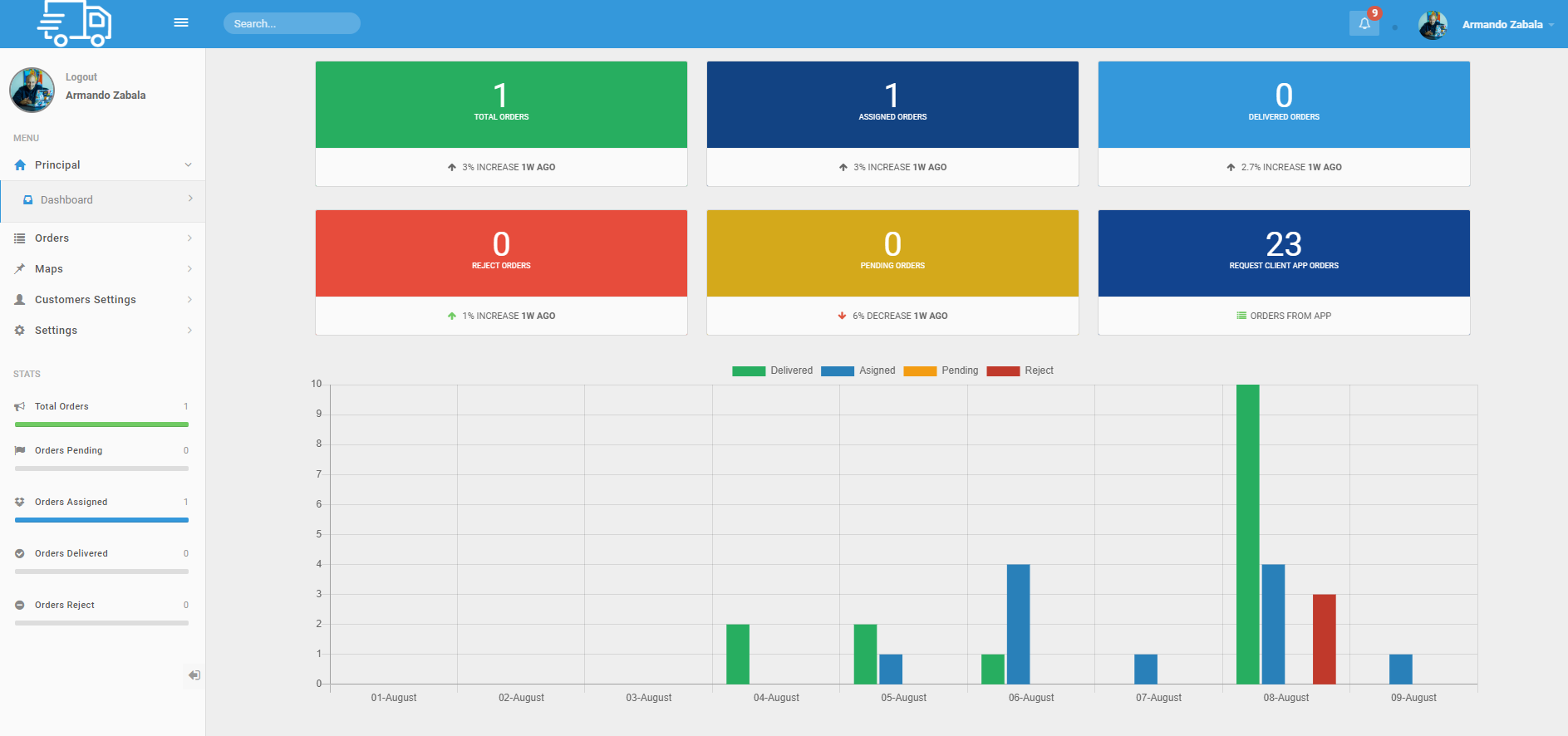The width and height of the screenshot is (1568, 736).
Task: Click the Orders Pending stat label
Action: tap(69, 451)
